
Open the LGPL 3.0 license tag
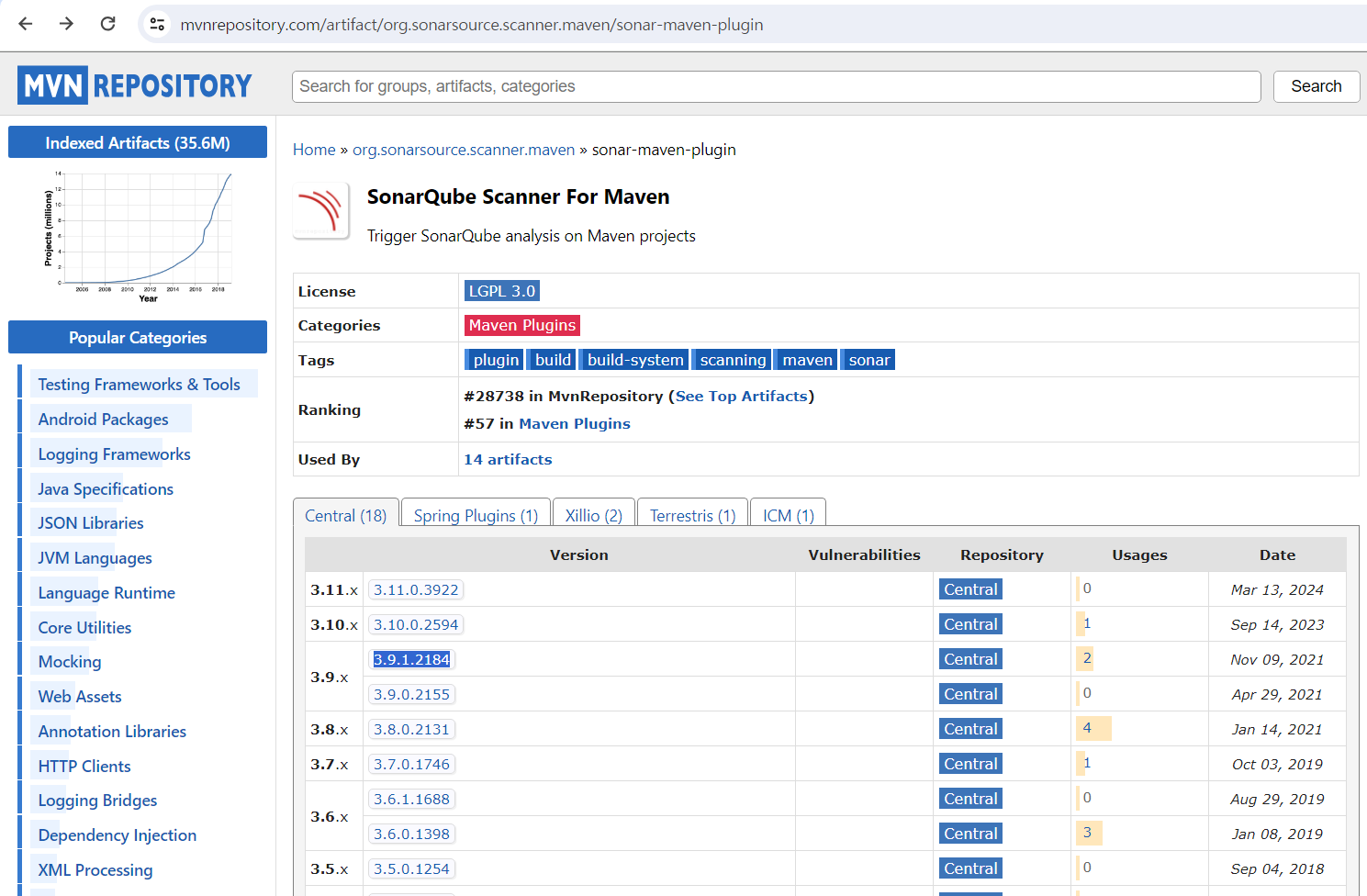(502, 291)
